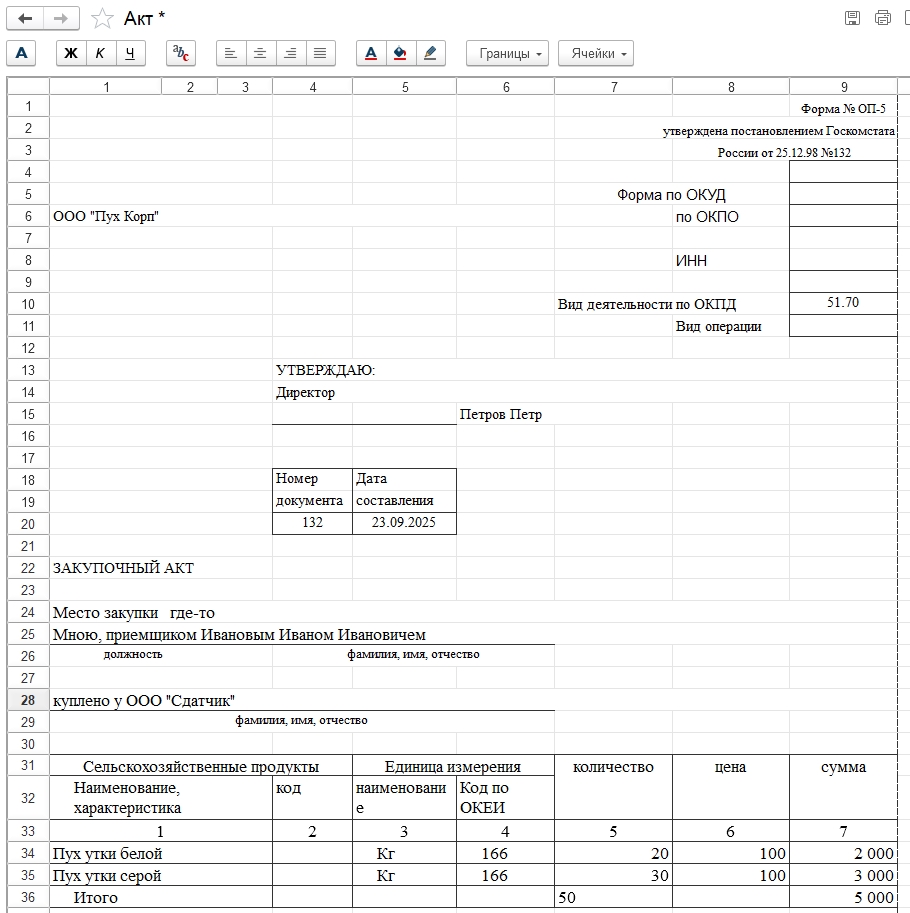
Task: Pick the text color (red-underlined A)
Action: (371, 54)
